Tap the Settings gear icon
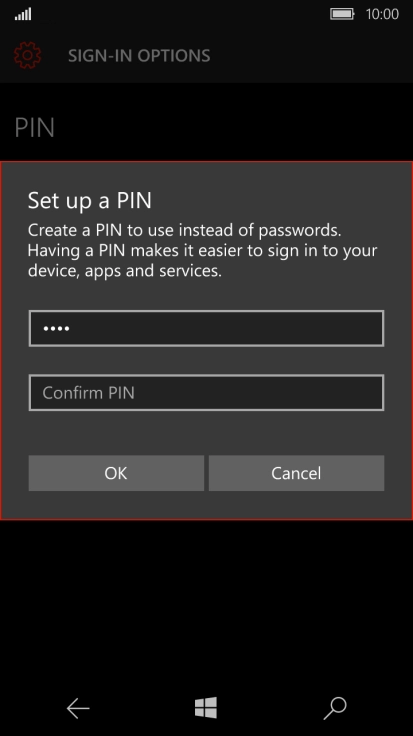The height and width of the screenshot is (736, 413). pyautogui.click(x=27, y=55)
